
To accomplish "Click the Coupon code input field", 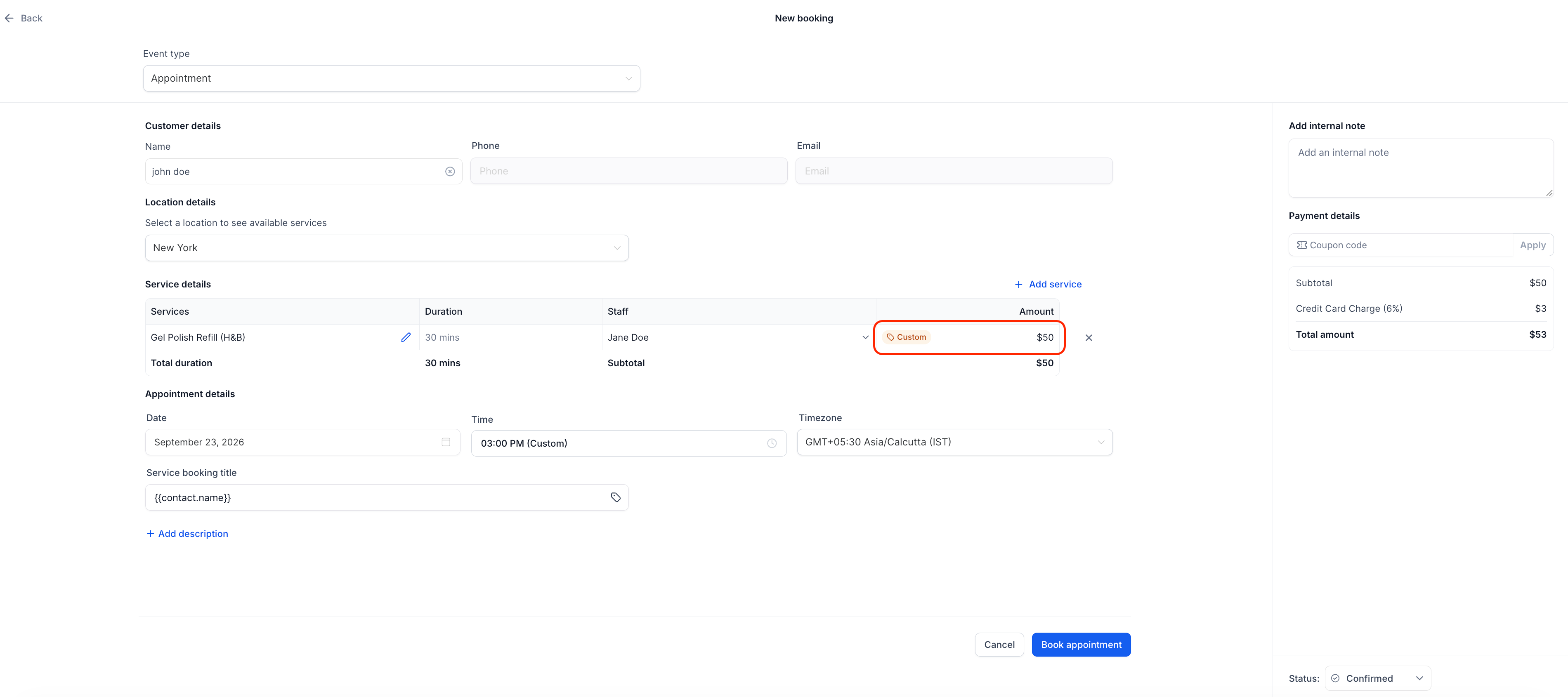I will pyautogui.click(x=1400, y=245).
